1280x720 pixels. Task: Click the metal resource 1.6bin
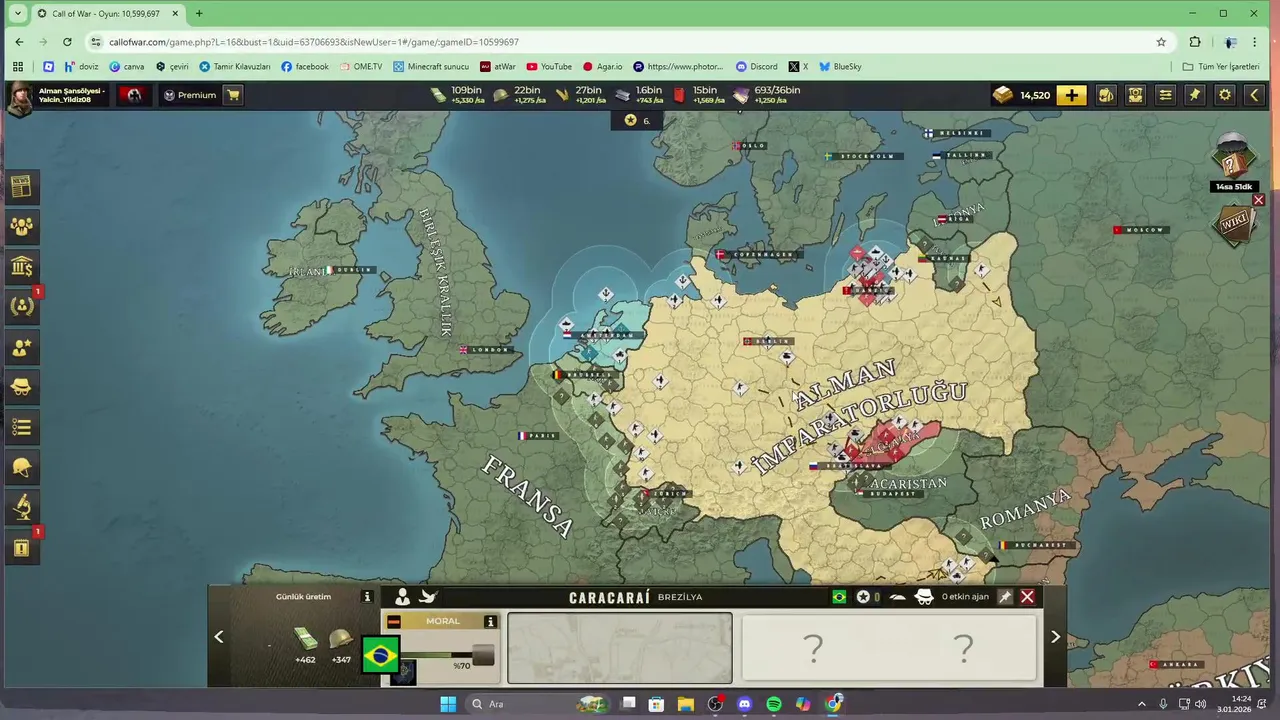click(x=639, y=95)
